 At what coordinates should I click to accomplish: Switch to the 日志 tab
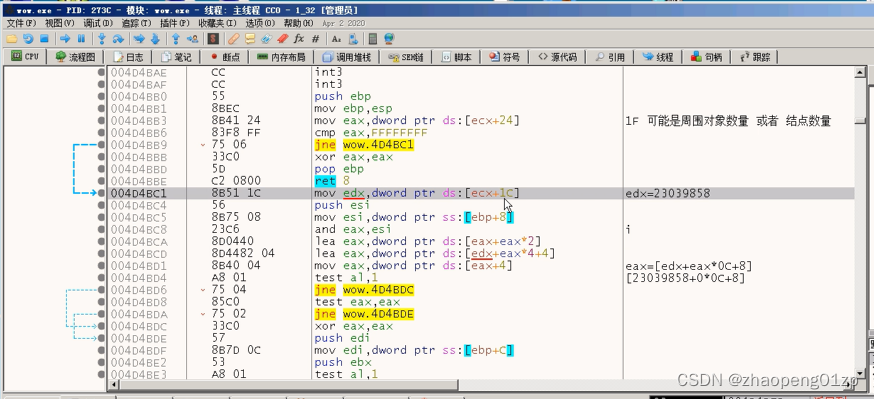click(128, 57)
